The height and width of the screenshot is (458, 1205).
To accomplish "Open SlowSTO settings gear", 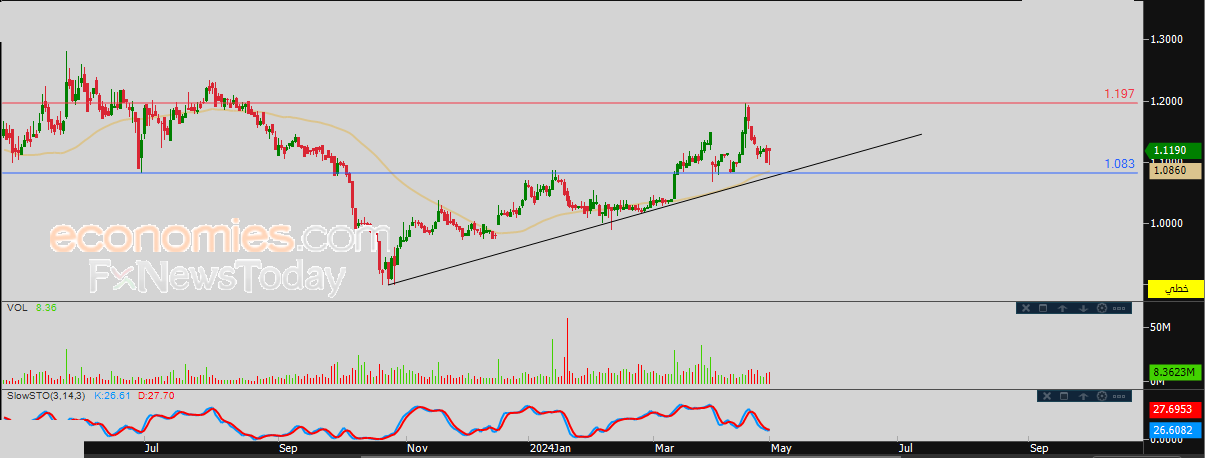I will click(1102, 396).
